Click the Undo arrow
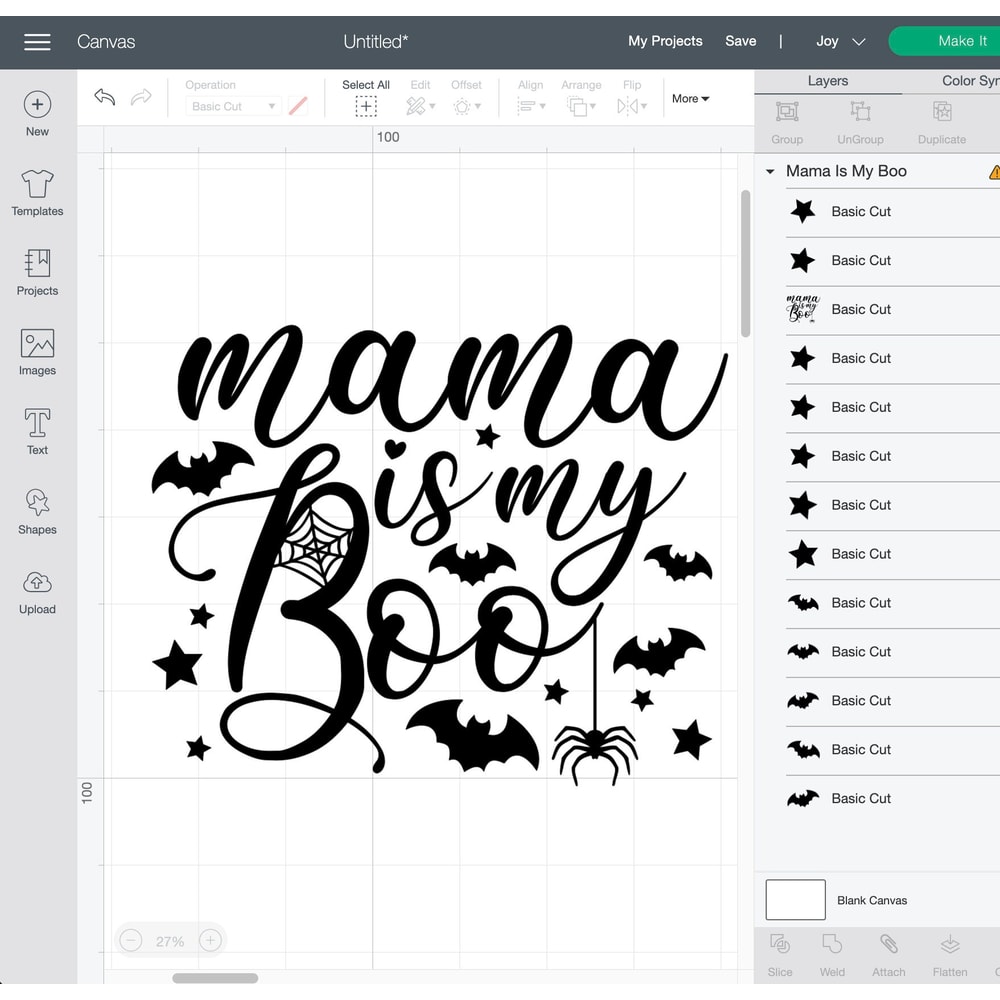This screenshot has width=1000, height=1000. [x=104, y=97]
